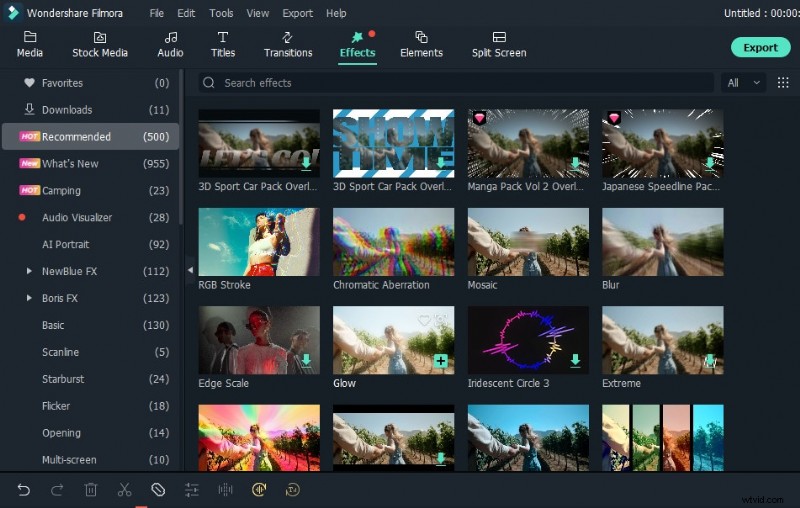Select the Basic effects category

point(90,325)
